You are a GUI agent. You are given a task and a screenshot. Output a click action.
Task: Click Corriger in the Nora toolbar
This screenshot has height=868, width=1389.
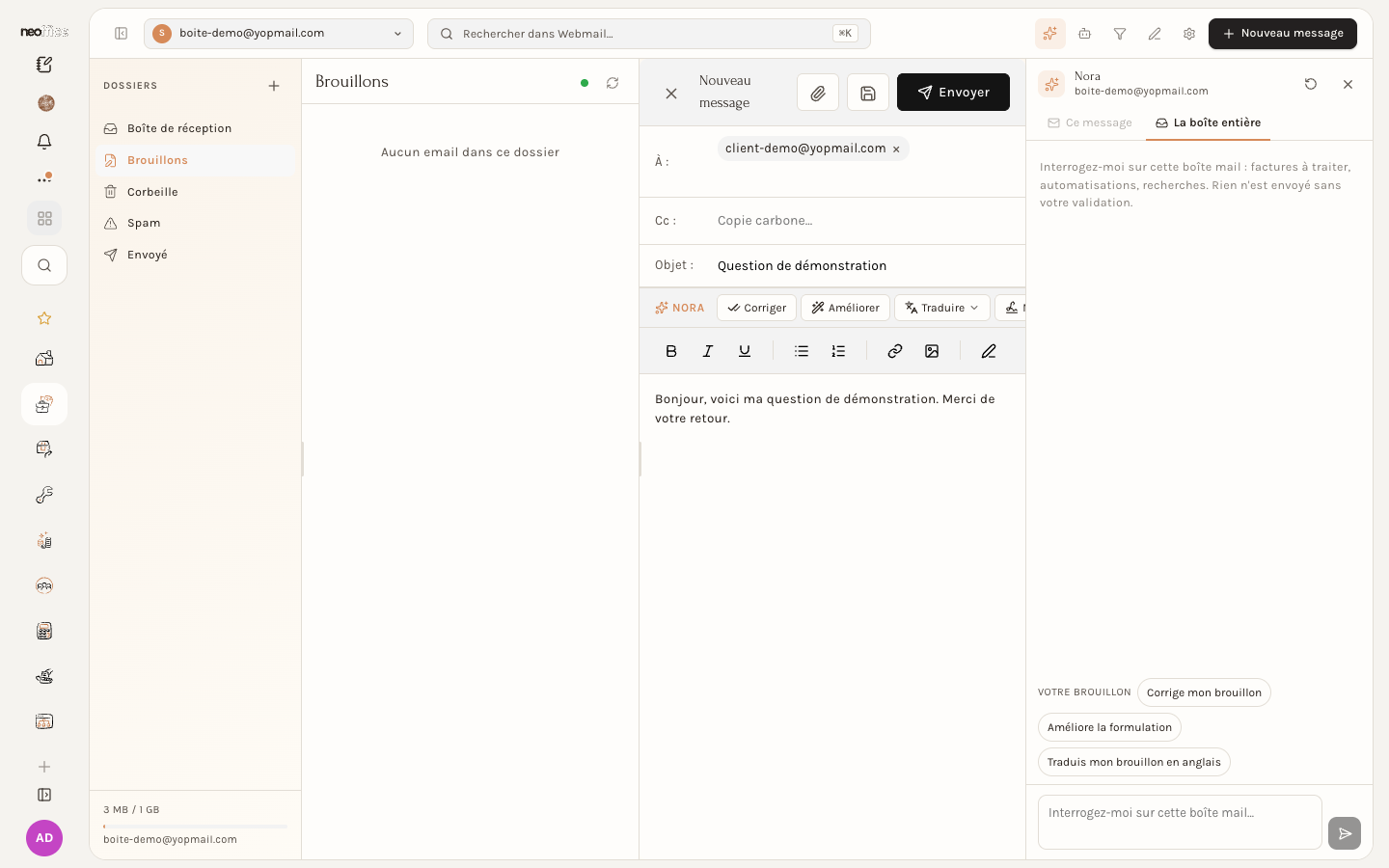(756, 308)
